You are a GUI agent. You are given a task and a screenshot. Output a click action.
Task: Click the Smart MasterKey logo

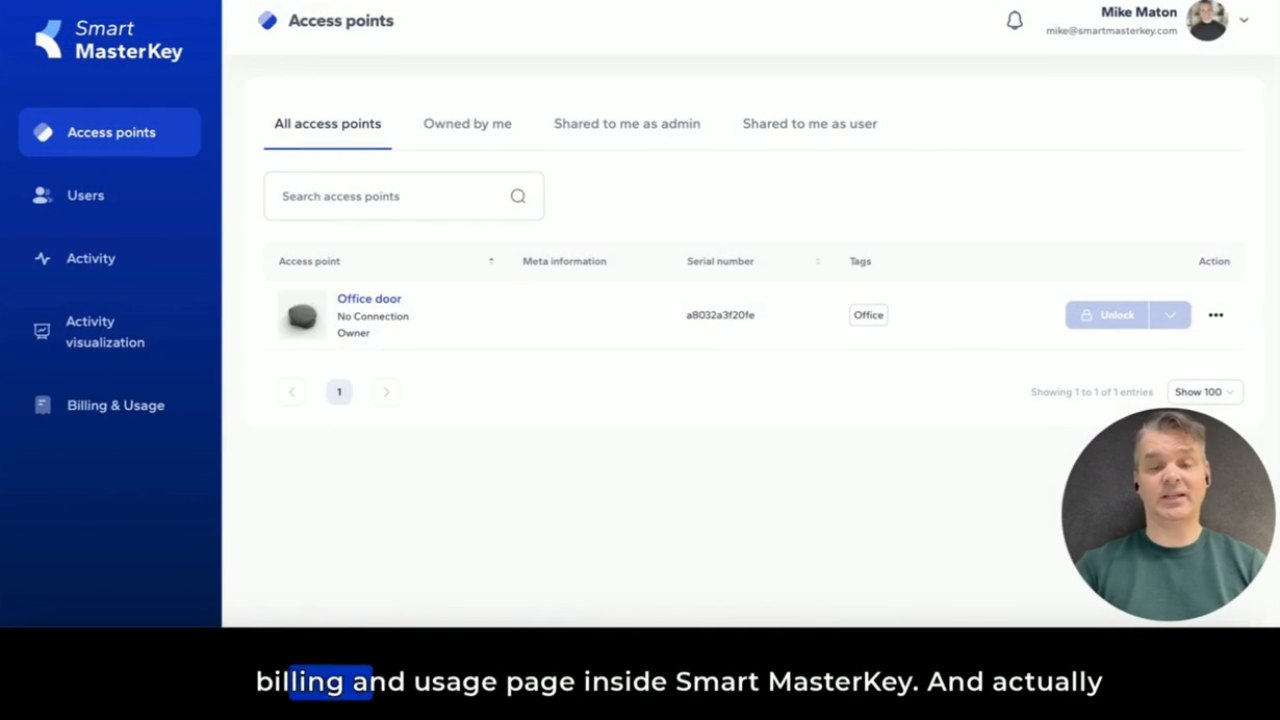[109, 40]
